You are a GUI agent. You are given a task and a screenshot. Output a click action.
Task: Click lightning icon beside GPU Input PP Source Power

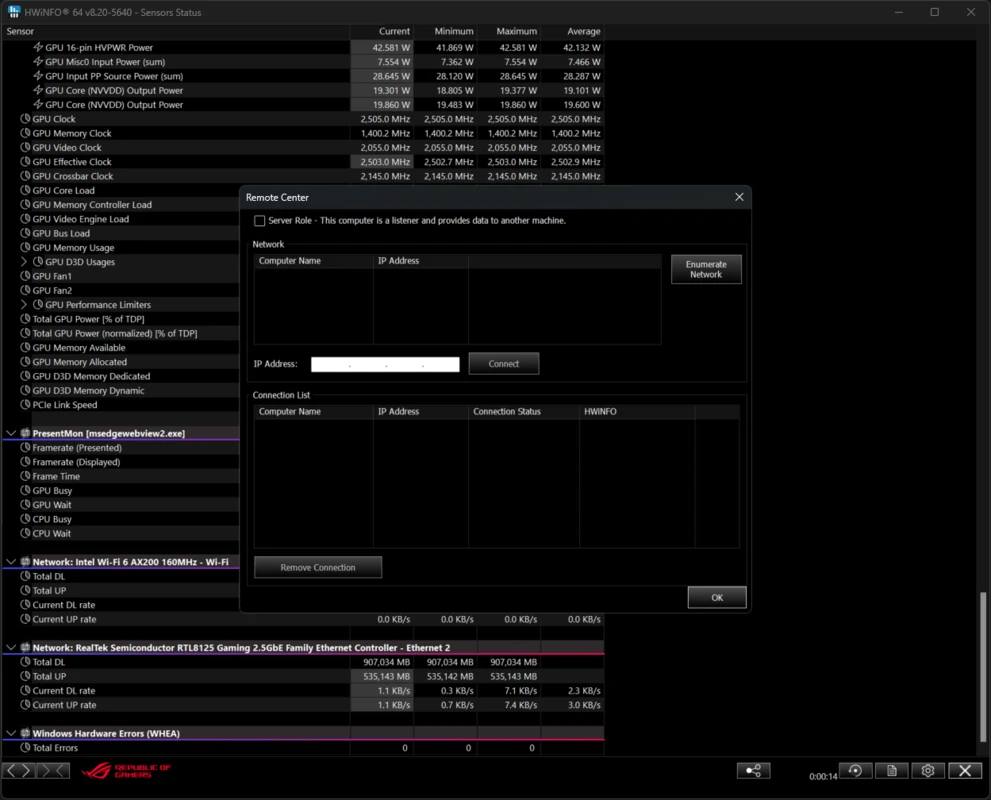(38, 76)
